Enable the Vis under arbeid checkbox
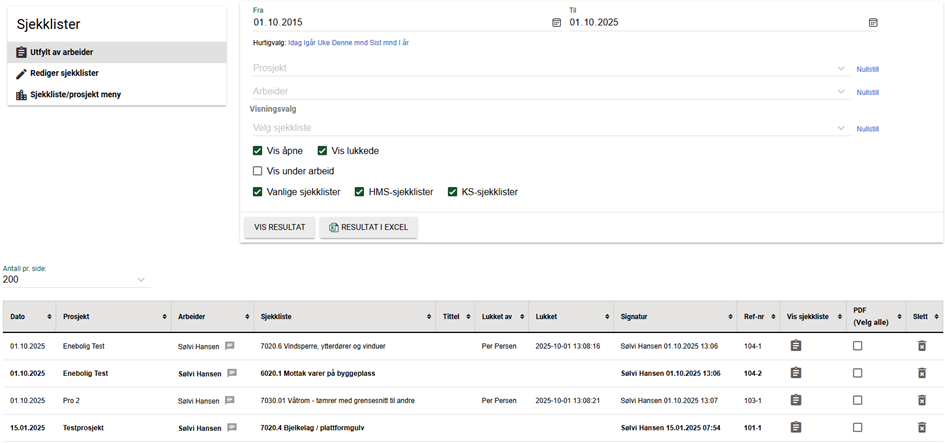Screen dimensions: 945x443 258,171
